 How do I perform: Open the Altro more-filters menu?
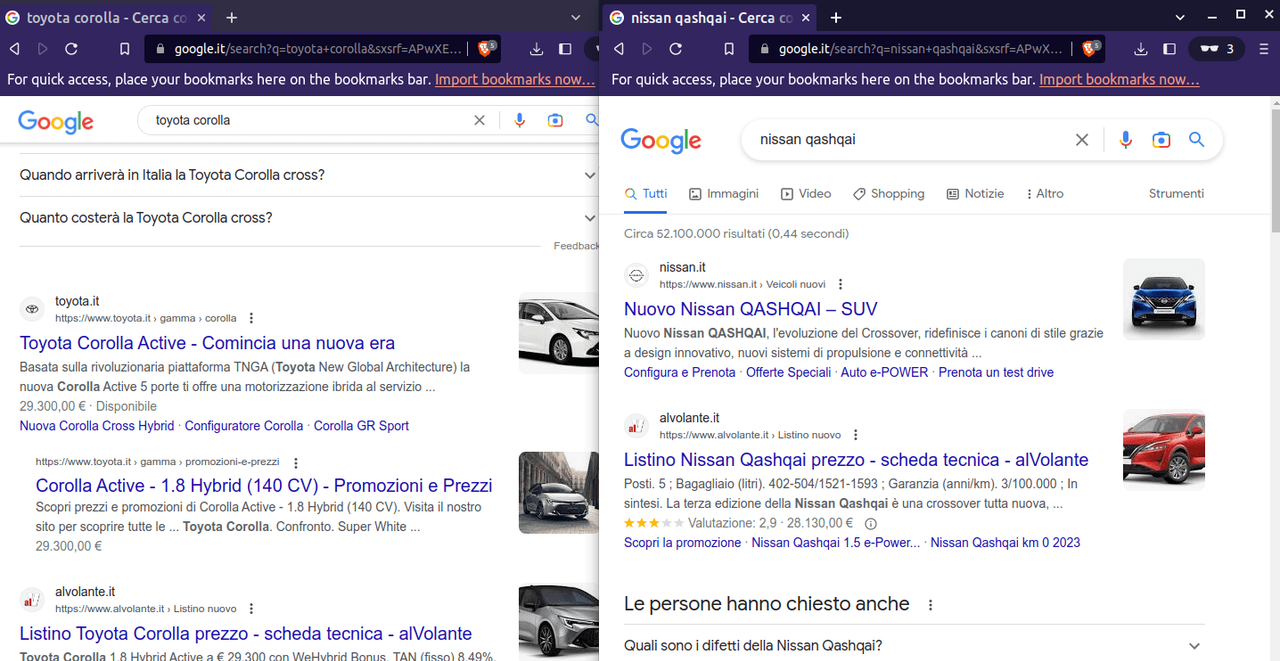pos(1044,194)
